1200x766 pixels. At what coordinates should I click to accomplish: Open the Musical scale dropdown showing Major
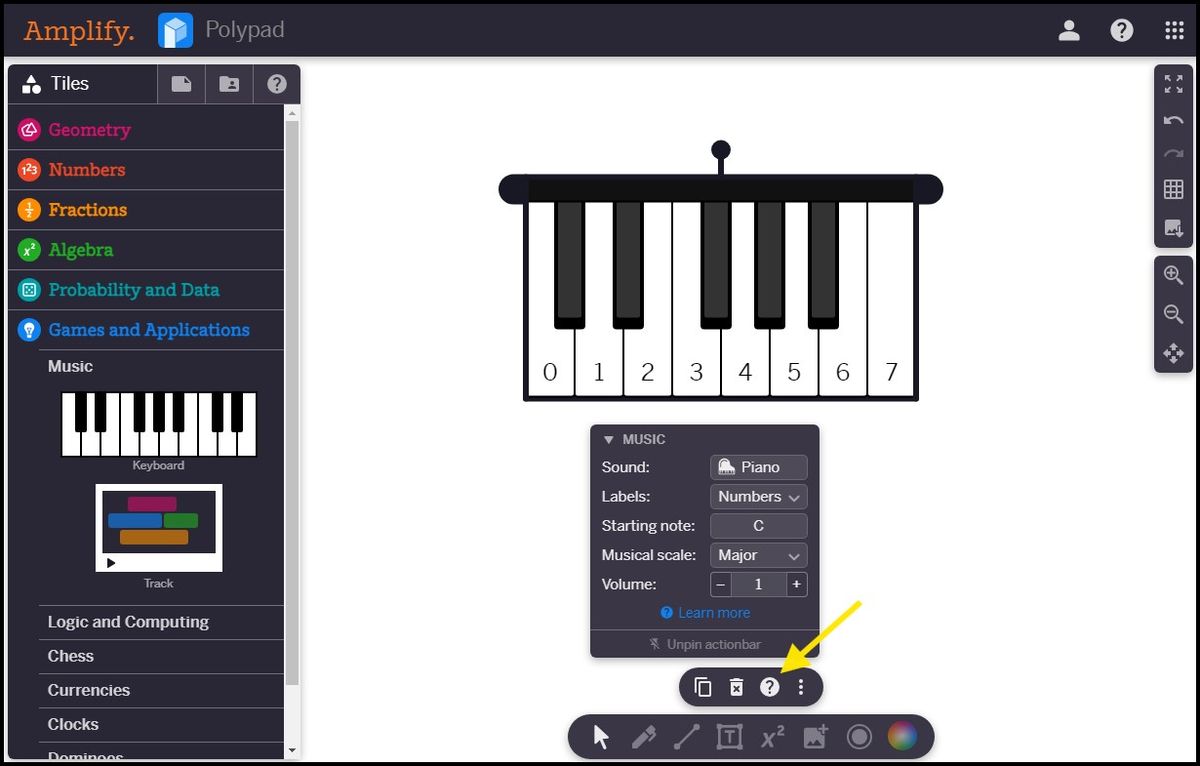click(x=757, y=555)
